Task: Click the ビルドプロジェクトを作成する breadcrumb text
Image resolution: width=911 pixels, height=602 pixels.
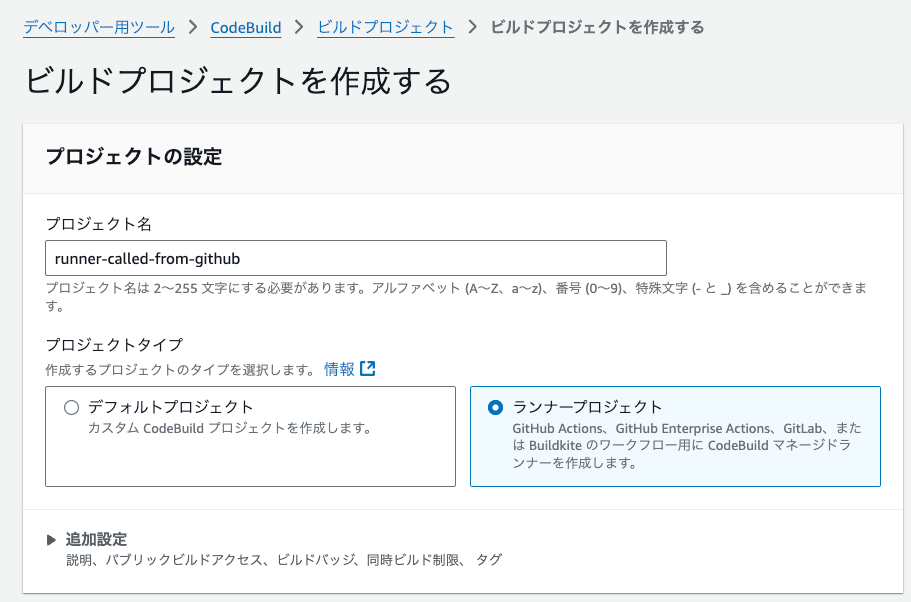Action: pos(597,27)
